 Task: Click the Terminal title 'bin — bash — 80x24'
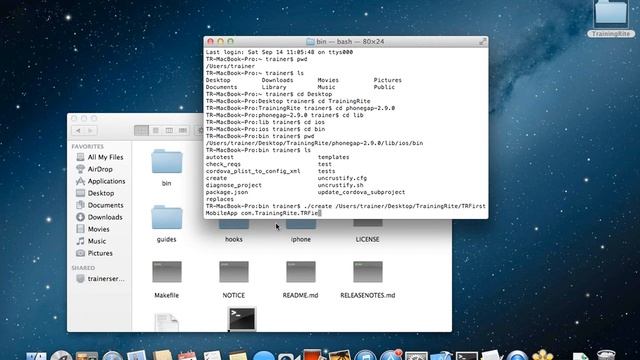[x=350, y=42]
